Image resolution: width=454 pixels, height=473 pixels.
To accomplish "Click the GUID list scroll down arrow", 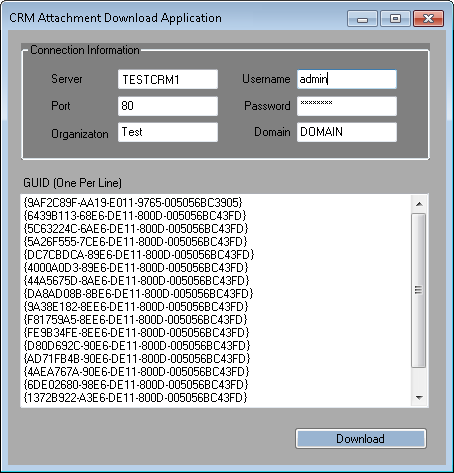I will click(419, 397).
